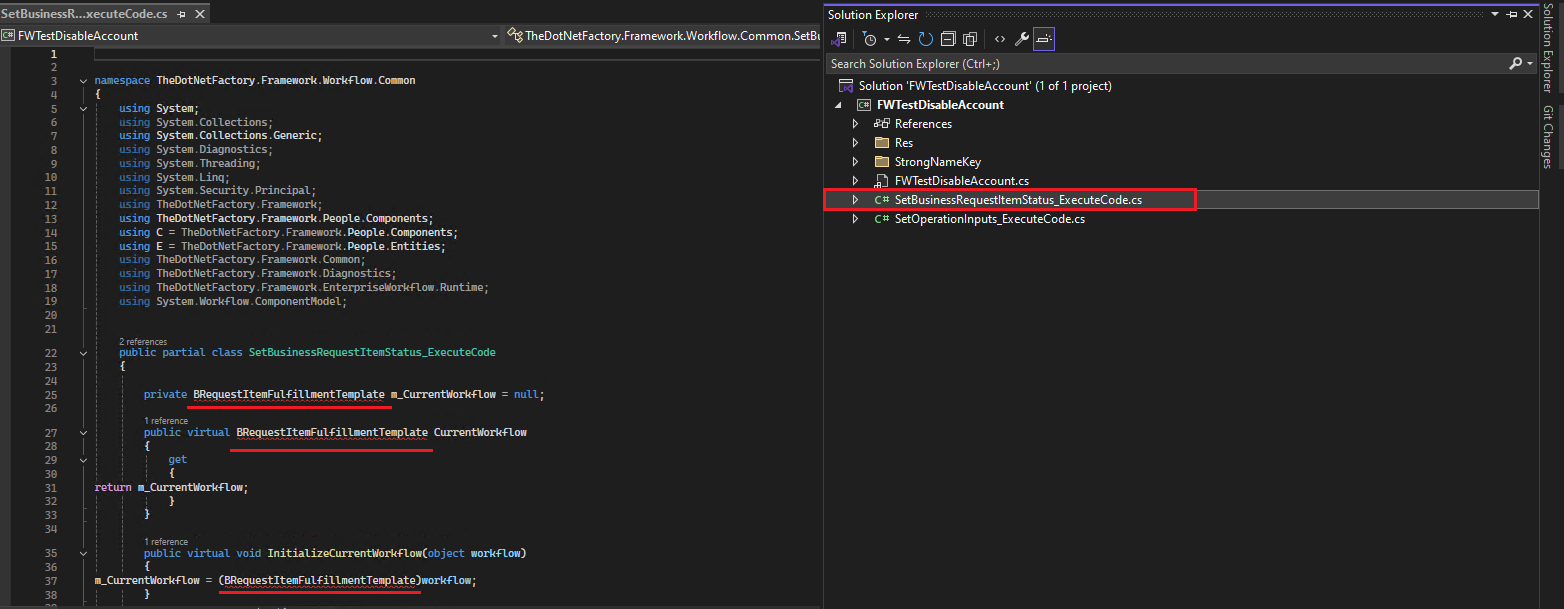Click the solution icon beside Solution 'FWTestDisableAccount'
The image size is (1564, 609).
(x=846, y=86)
